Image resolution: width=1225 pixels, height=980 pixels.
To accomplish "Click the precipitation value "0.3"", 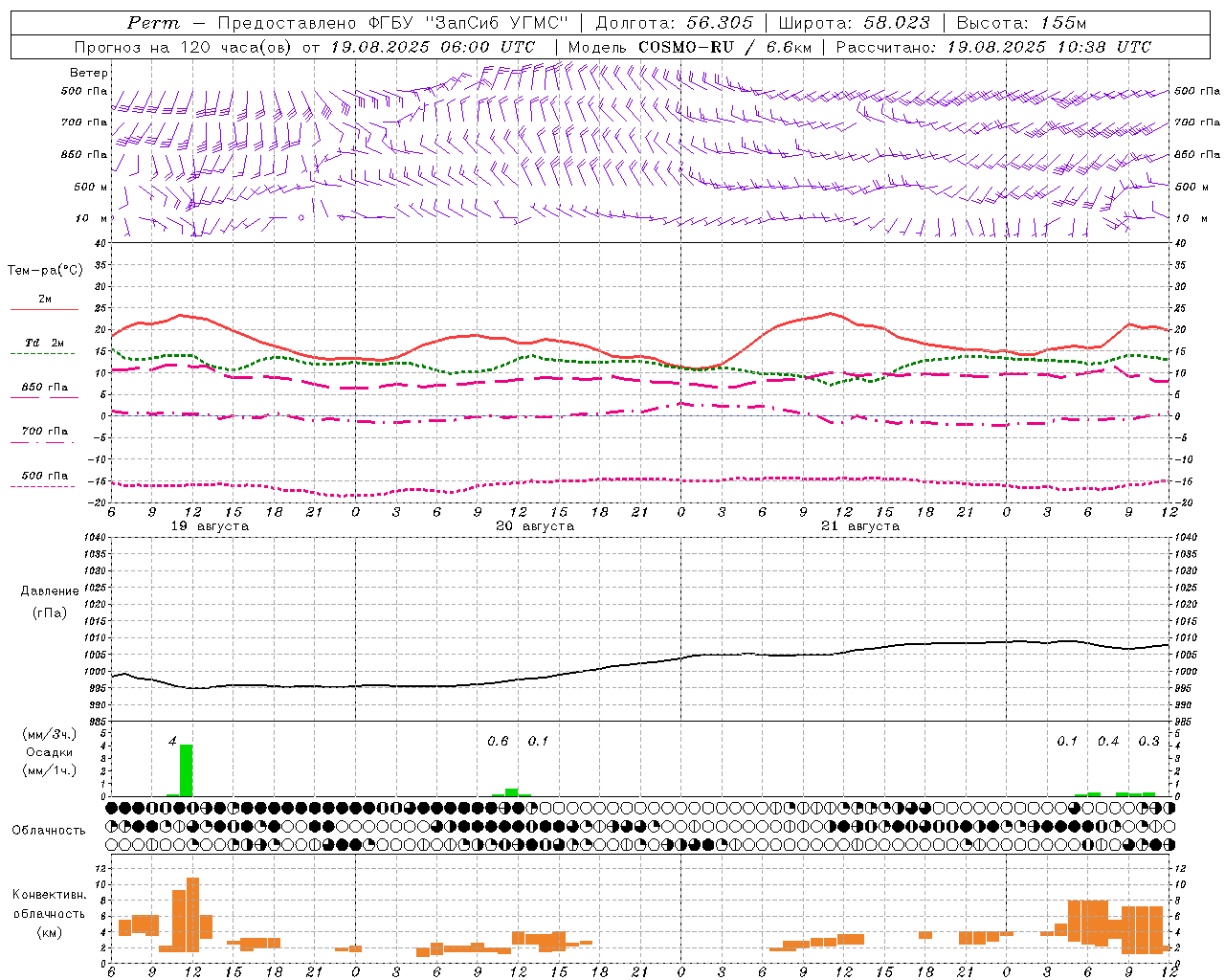I will pyautogui.click(x=1148, y=742).
